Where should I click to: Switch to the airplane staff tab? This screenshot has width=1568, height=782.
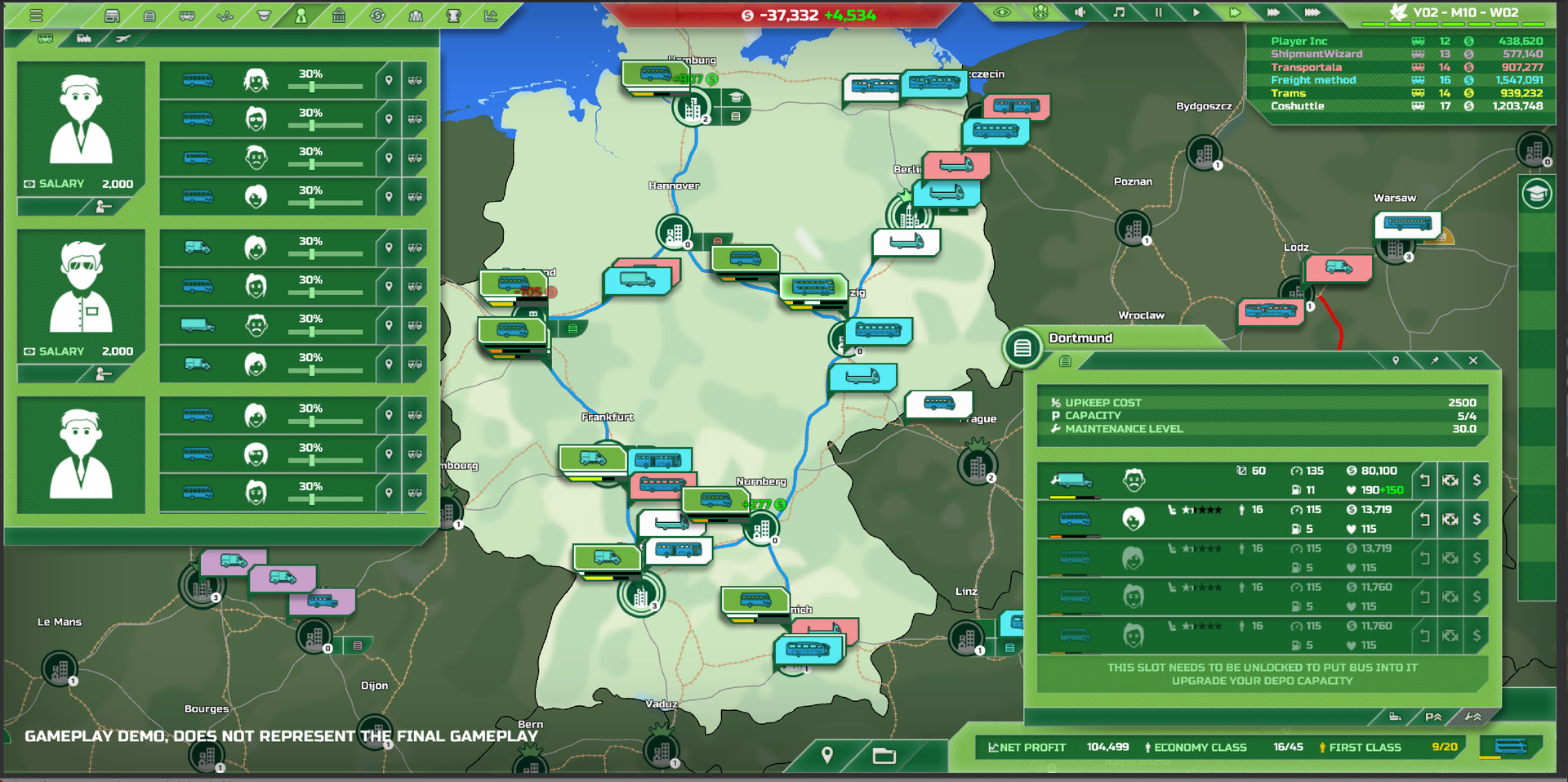pyautogui.click(x=122, y=38)
